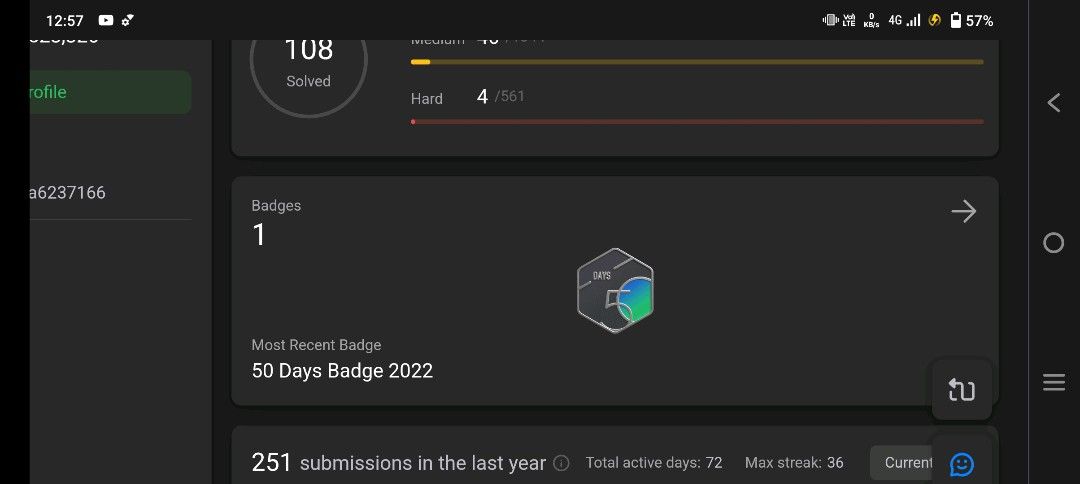Screen dimensions: 1080x484
Task: Open the Android recent apps icon
Action: 1053,382
